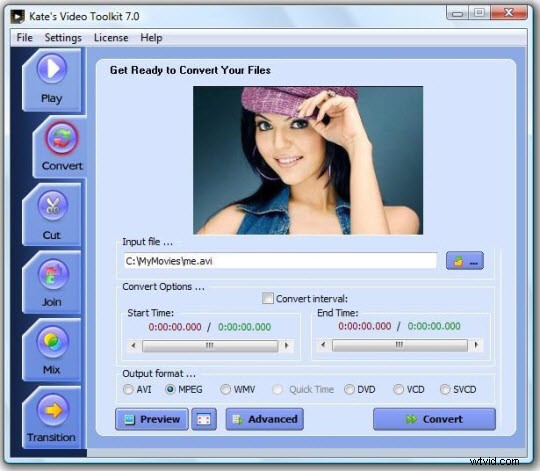Select the Convert module in sidebar

[x=60, y=147]
